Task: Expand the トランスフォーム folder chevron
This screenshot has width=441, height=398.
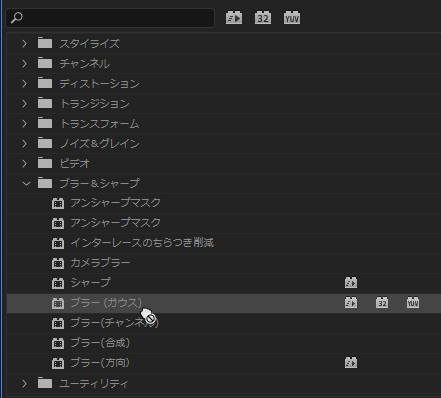Action: [x=24, y=123]
